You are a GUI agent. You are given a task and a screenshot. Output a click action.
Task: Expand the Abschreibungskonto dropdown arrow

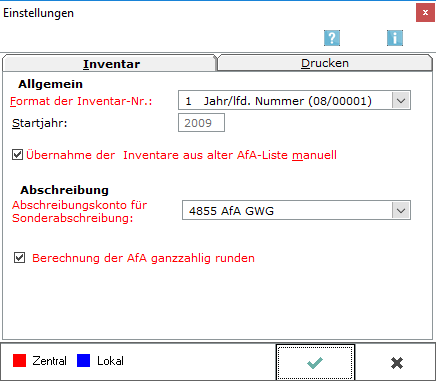pos(401,211)
